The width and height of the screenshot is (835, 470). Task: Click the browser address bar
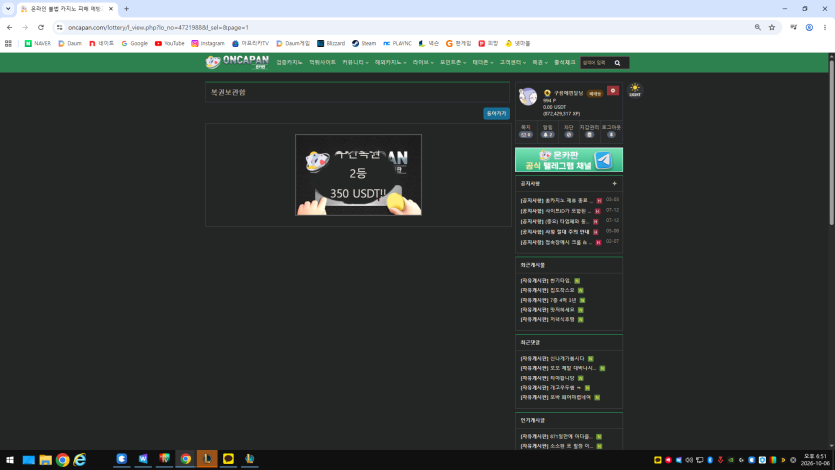click(405, 27)
